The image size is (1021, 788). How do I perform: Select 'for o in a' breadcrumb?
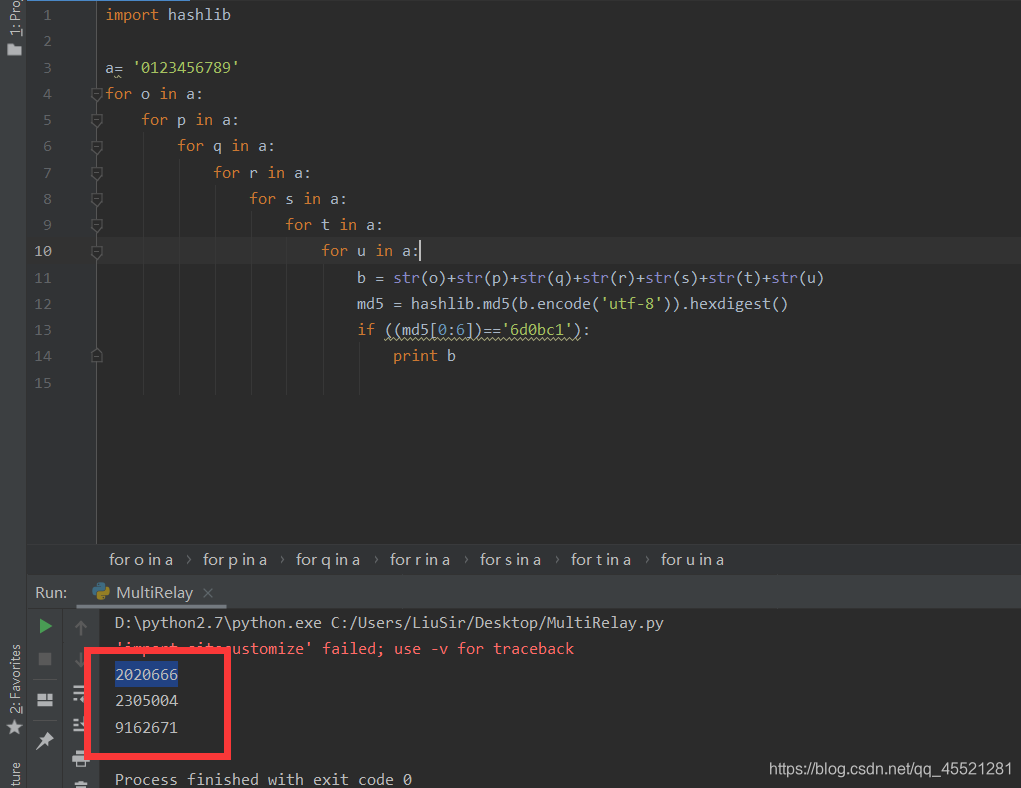click(141, 560)
